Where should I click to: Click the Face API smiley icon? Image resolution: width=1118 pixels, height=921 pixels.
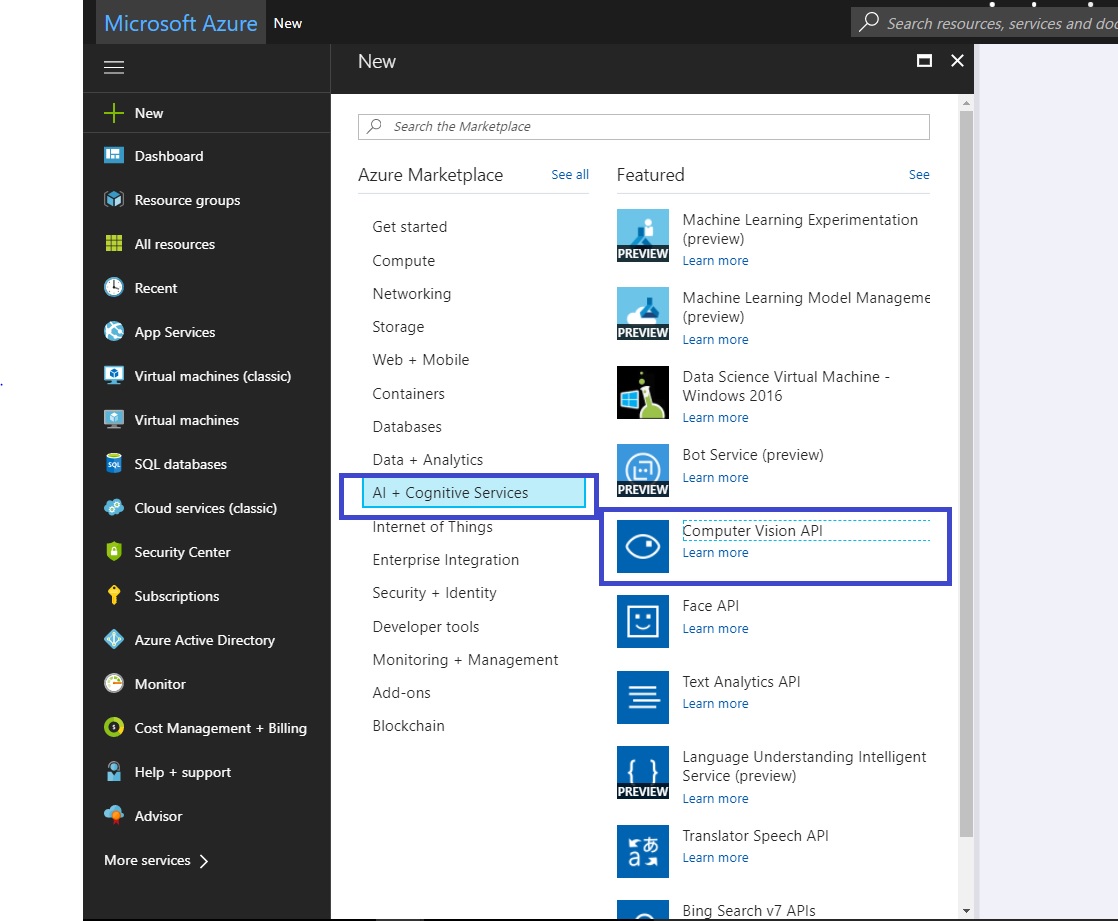642,622
